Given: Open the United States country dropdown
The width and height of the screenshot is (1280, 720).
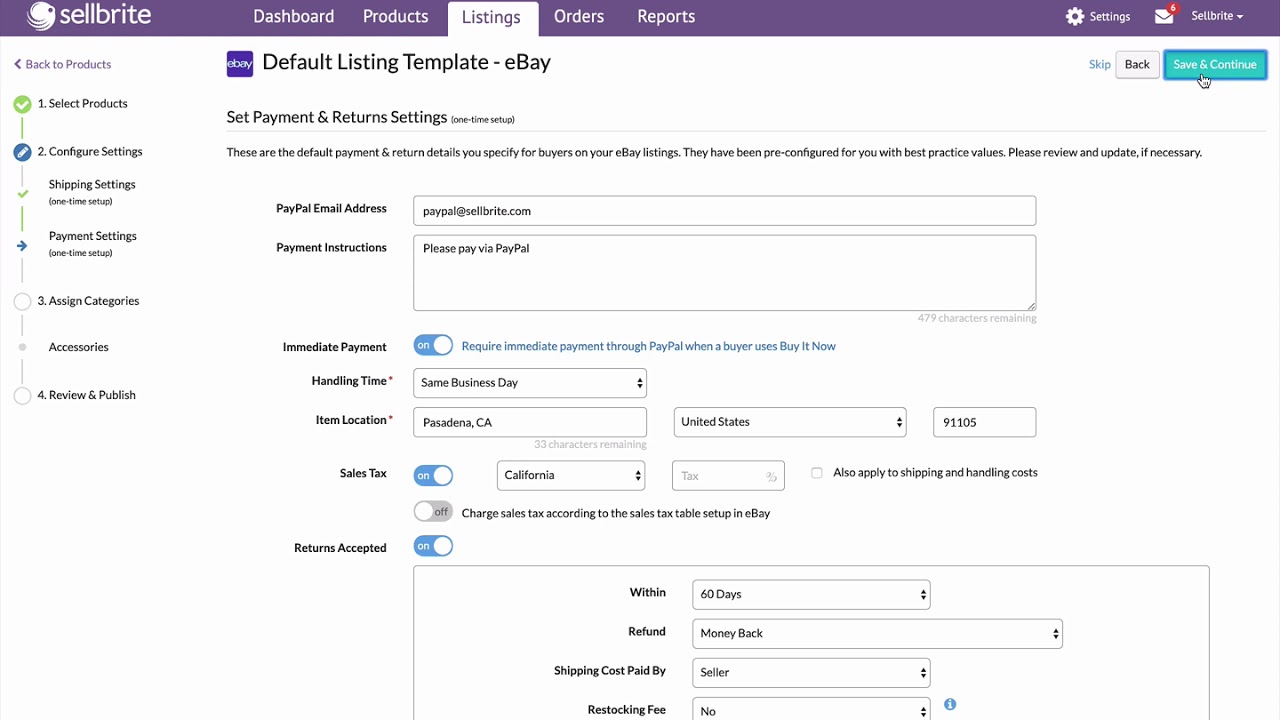Looking at the screenshot, I should [790, 422].
